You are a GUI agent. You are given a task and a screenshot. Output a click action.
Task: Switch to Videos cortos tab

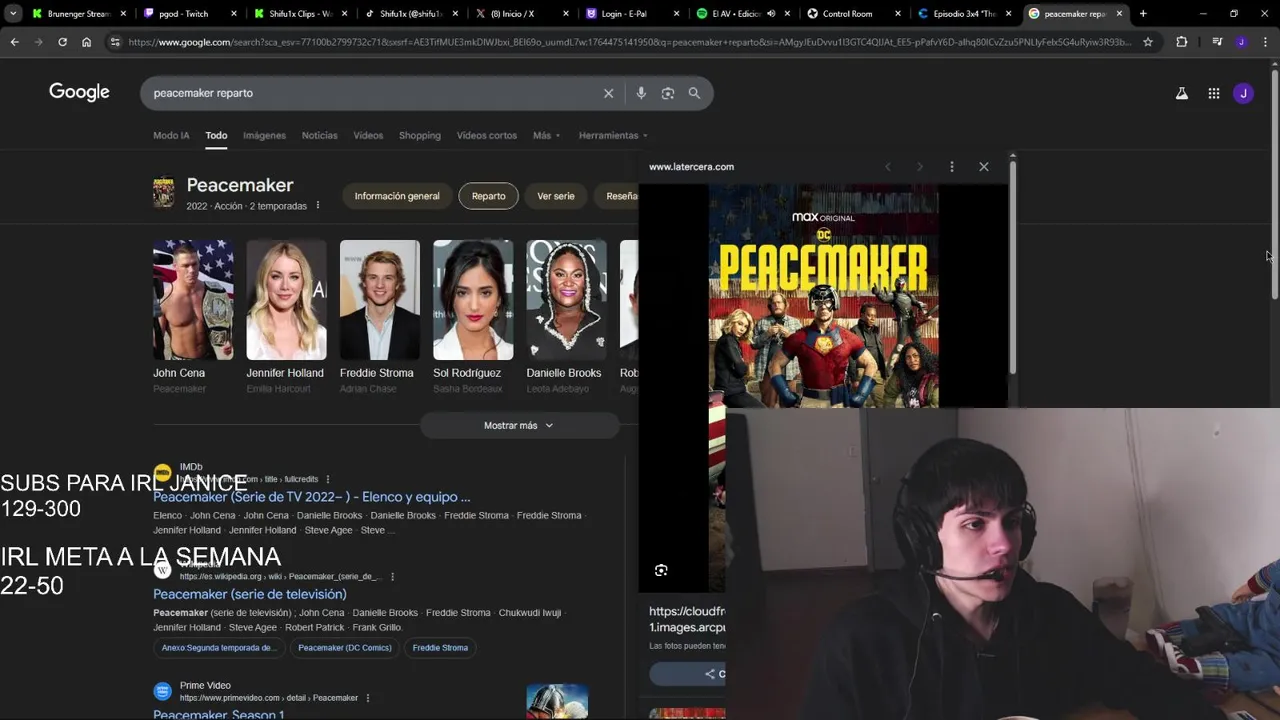coord(487,135)
